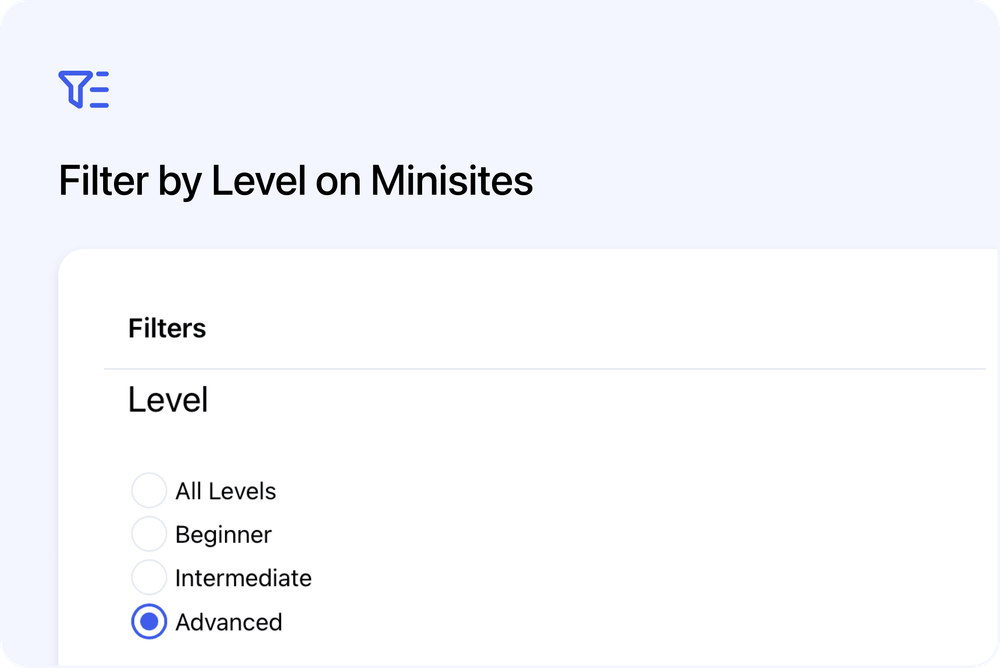Click the empty radio circle beside Intermediate
The height and width of the screenshot is (668, 1000).
(148, 578)
